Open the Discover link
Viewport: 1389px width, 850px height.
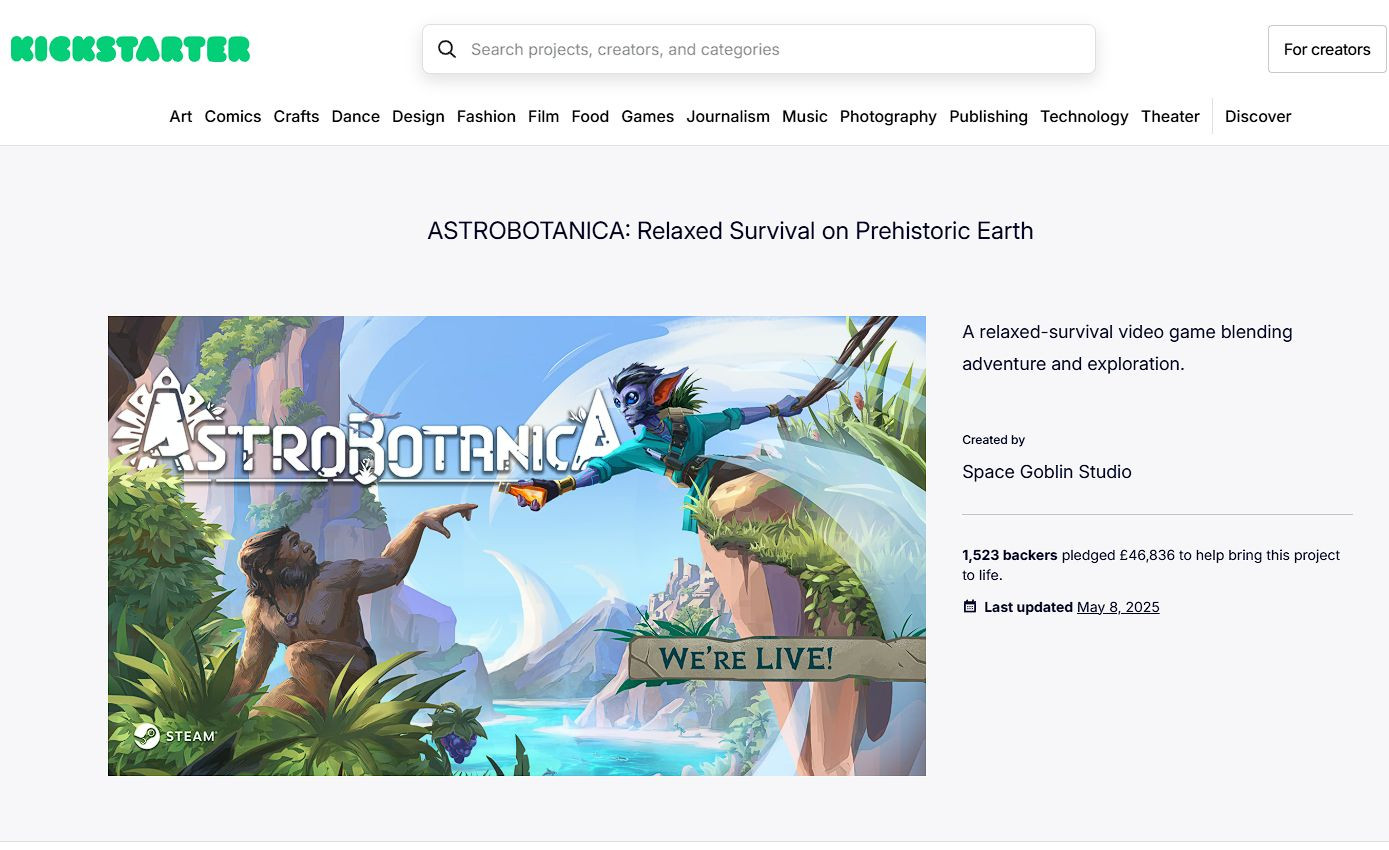tap(1258, 116)
